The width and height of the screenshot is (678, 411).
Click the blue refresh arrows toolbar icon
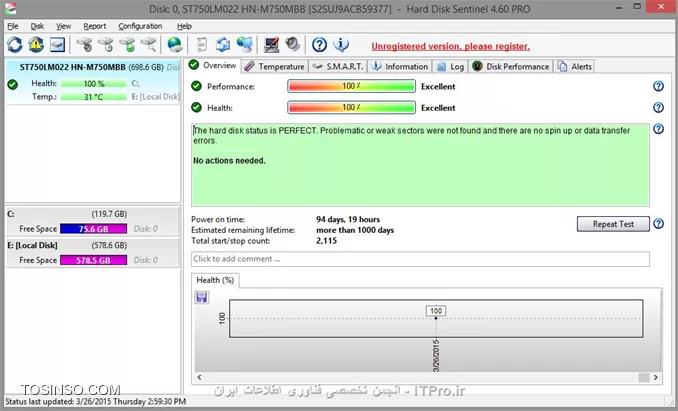tap(14, 45)
